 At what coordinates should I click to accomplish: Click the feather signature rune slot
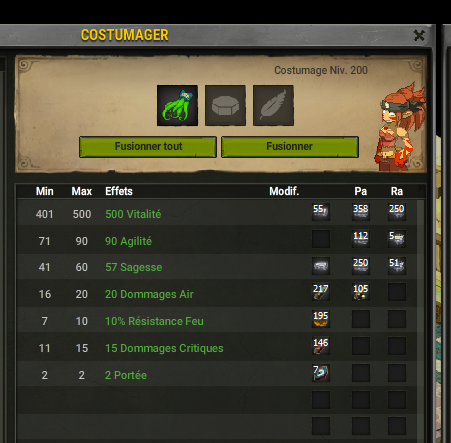click(x=273, y=105)
